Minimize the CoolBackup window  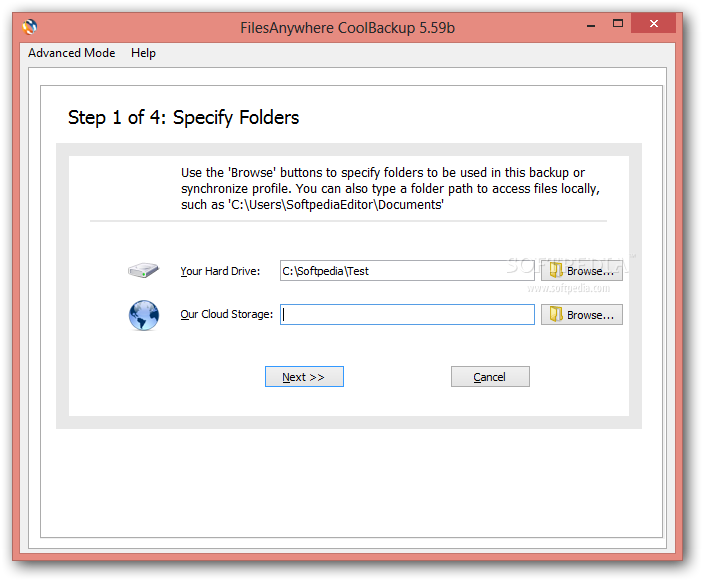(591, 24)
